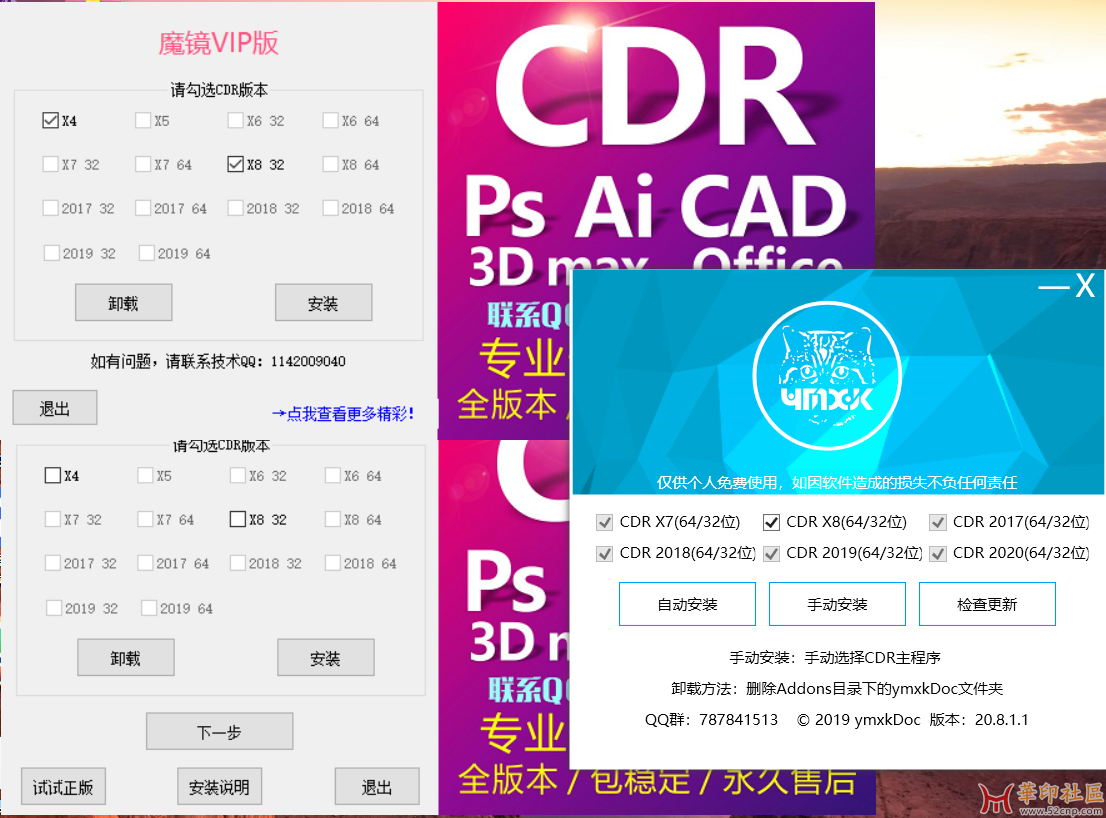Tick 2017 64 in the upper version group
Screen dimensions: 1106x818
tap(142, 208)
